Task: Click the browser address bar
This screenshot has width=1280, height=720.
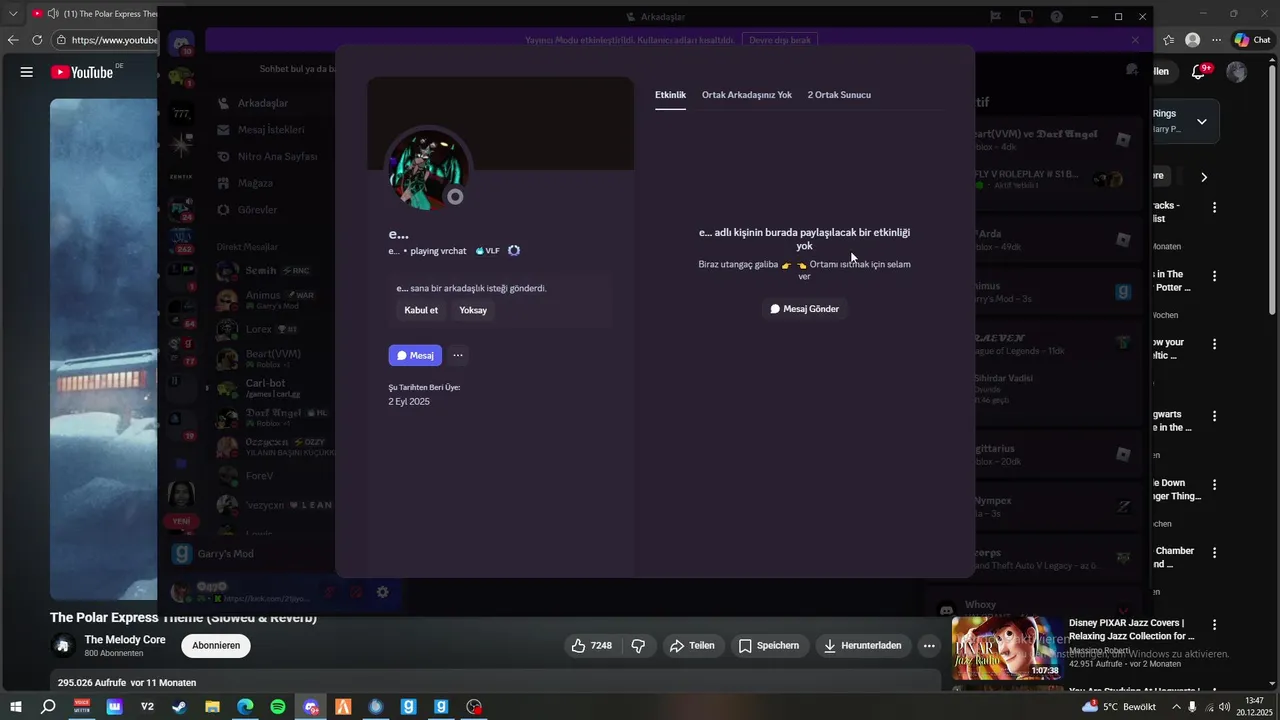Action: click(x=105, y=40)
